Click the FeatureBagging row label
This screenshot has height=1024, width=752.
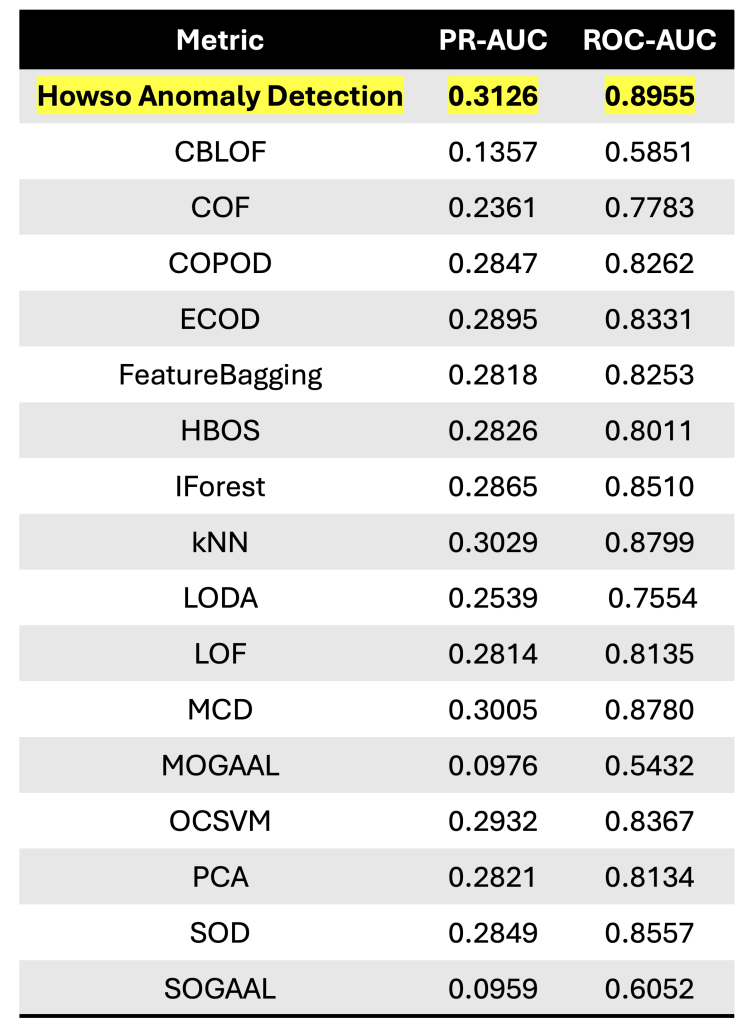[220, 376]
